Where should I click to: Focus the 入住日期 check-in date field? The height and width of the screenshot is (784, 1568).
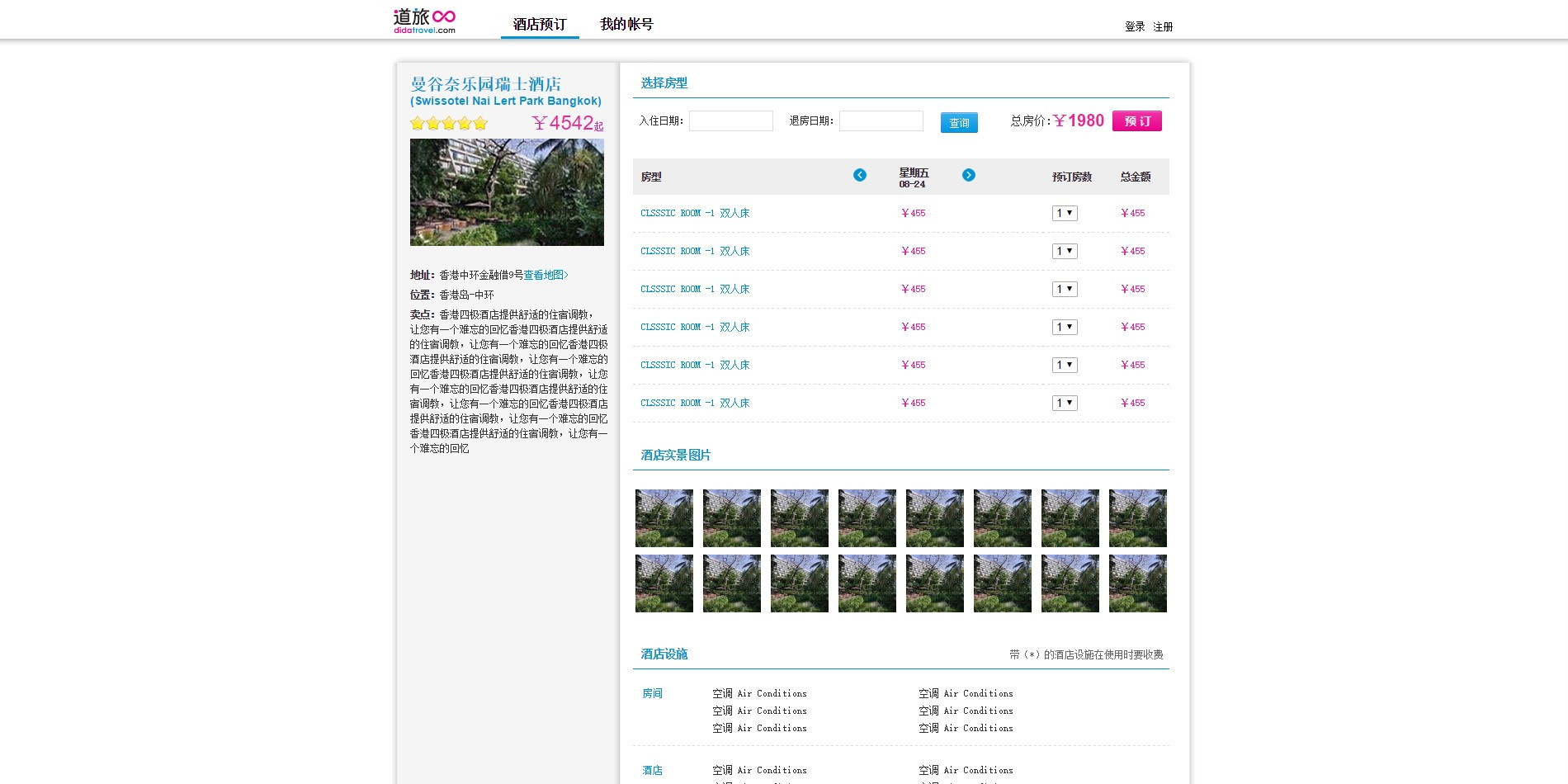point(731,121)
